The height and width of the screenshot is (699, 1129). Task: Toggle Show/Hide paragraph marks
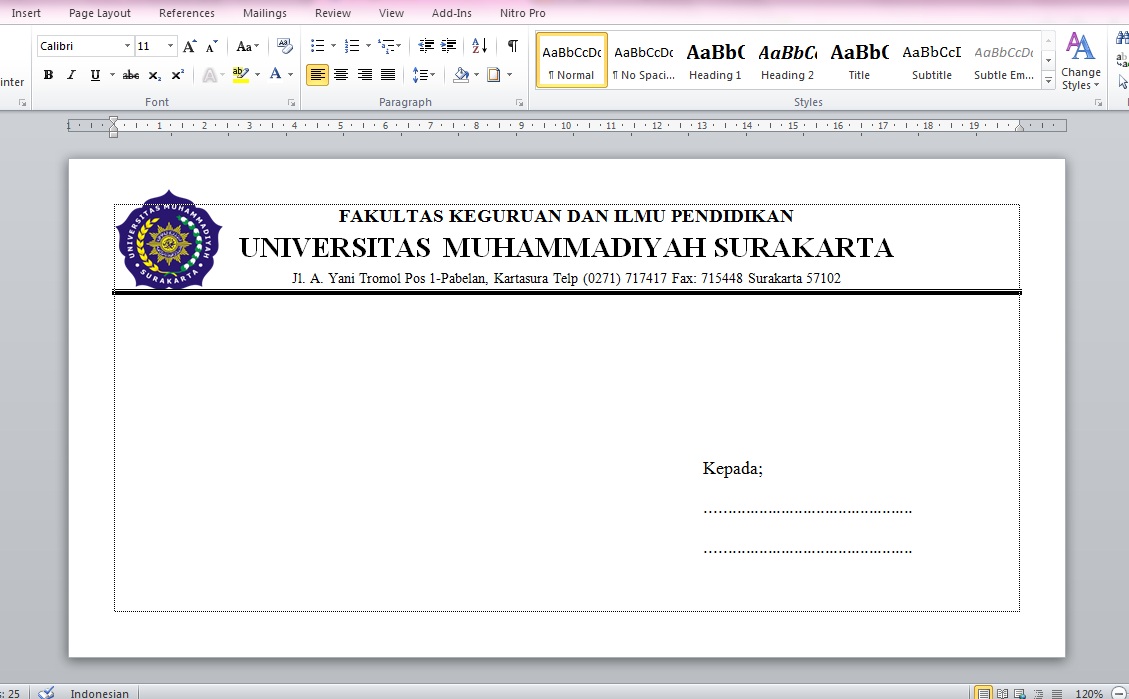(x=513, y=46)
